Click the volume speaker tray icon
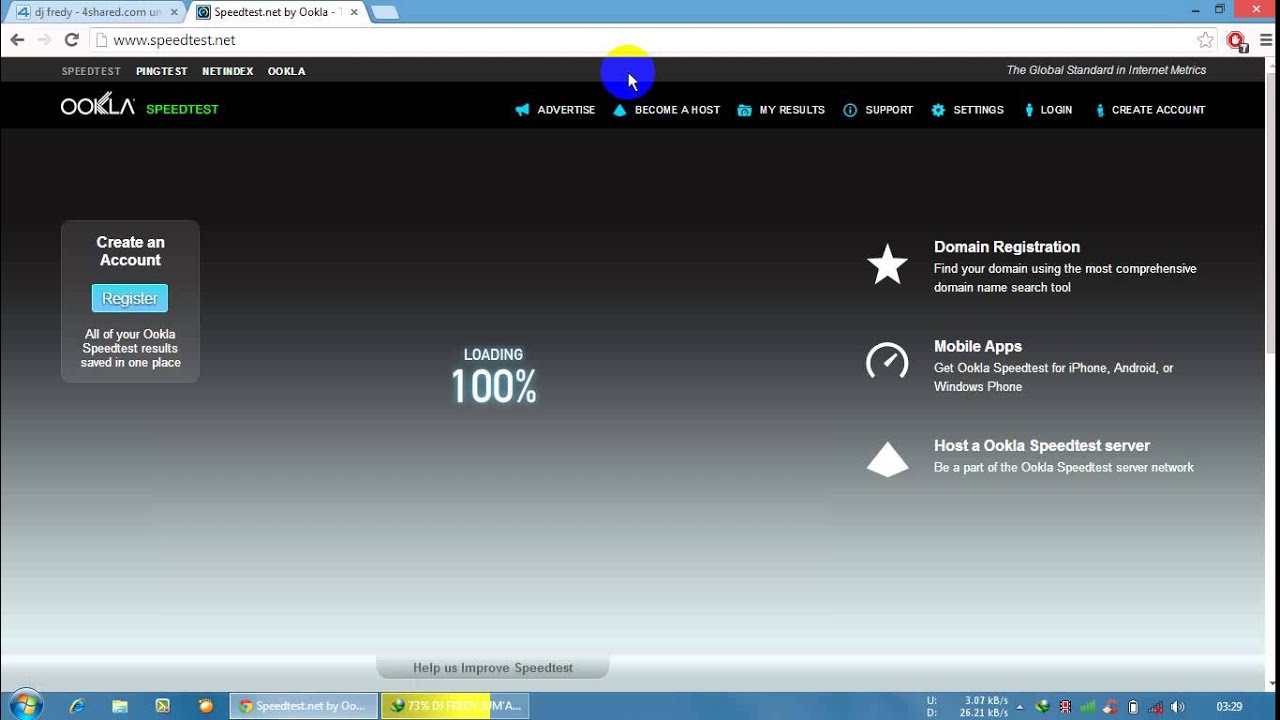1280x720 pixels. 1178,706
